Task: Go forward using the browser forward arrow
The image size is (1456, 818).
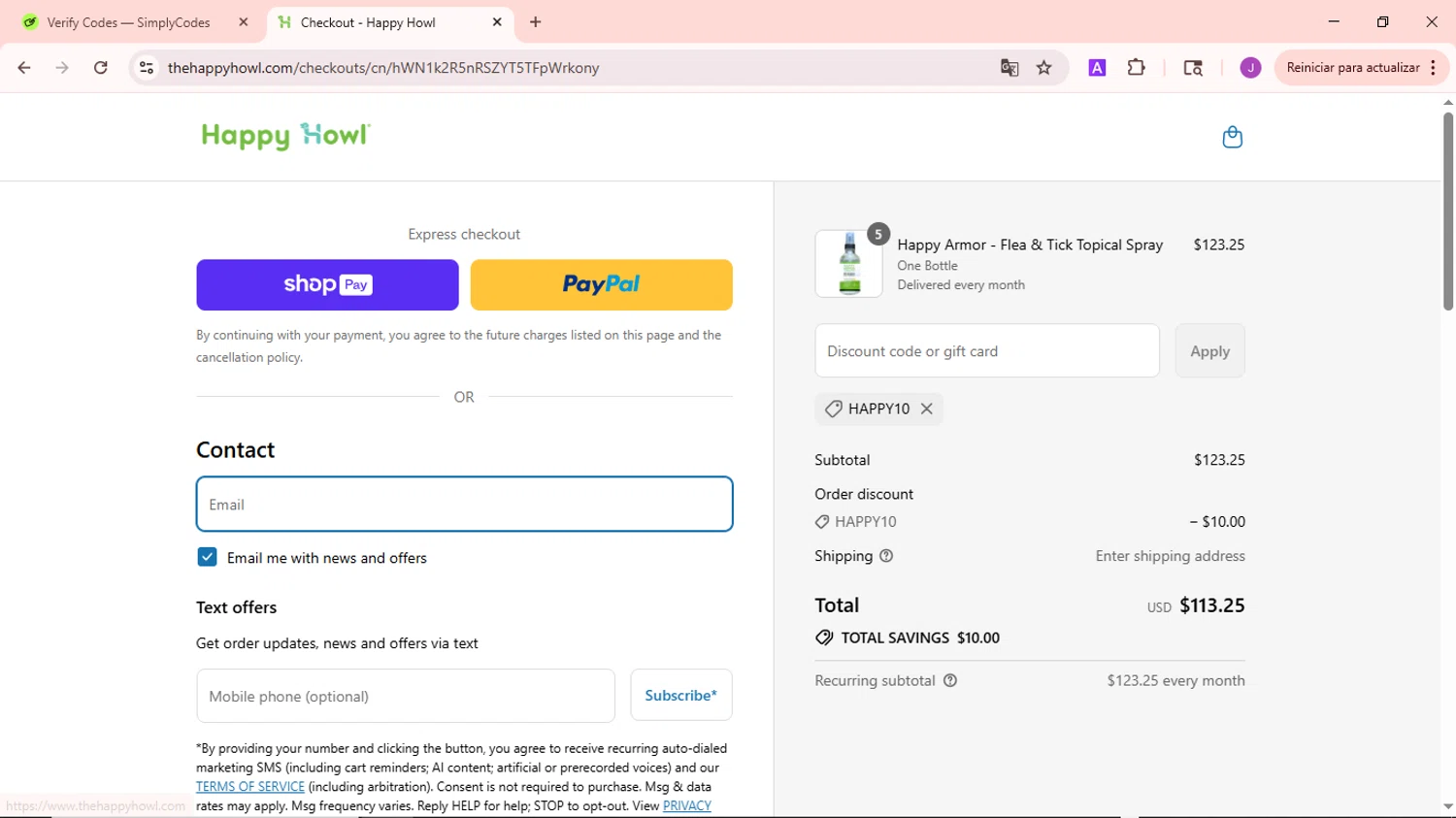Action: 62,68
